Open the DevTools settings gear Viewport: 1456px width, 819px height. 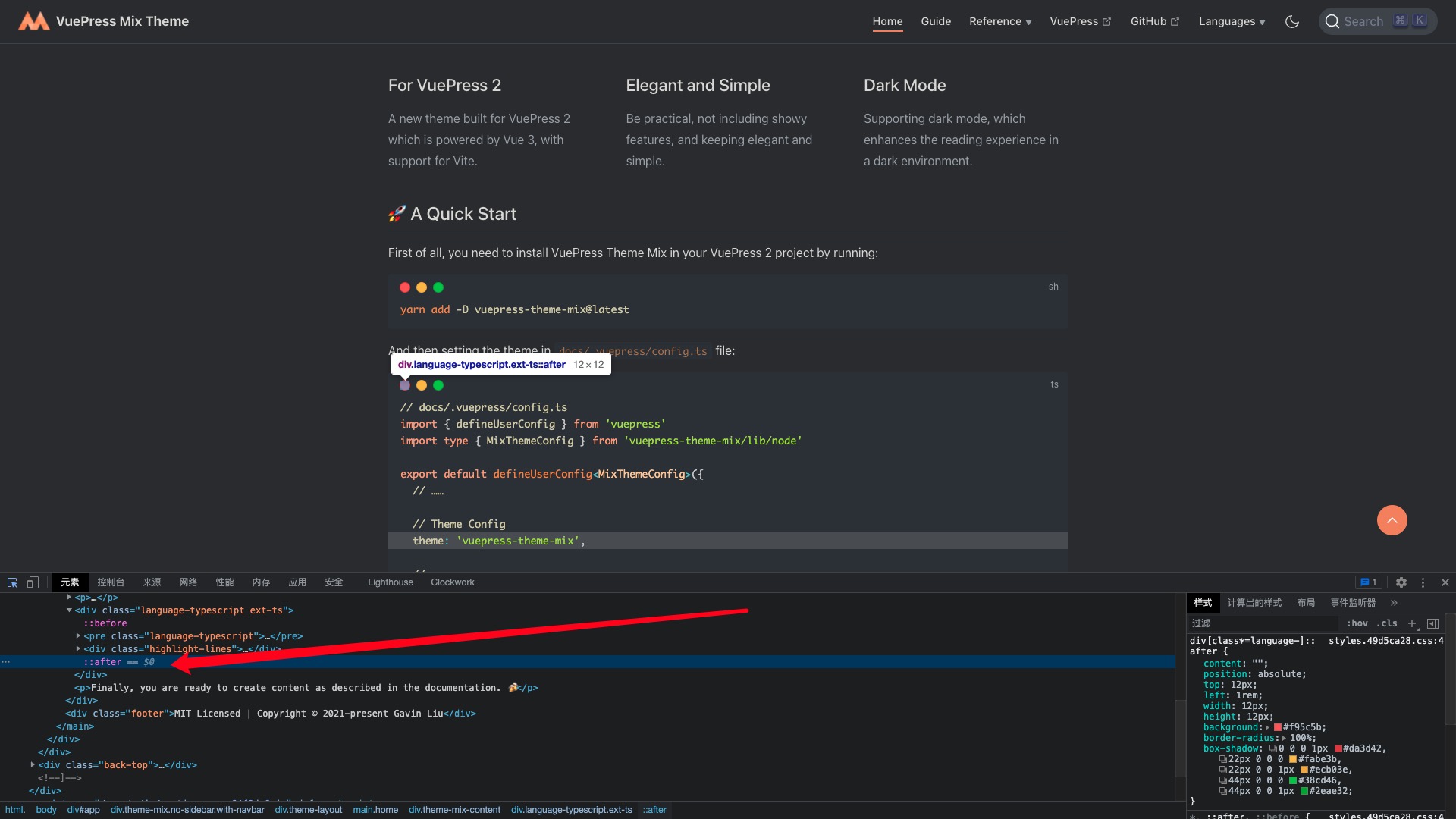tap(1401, 582)
